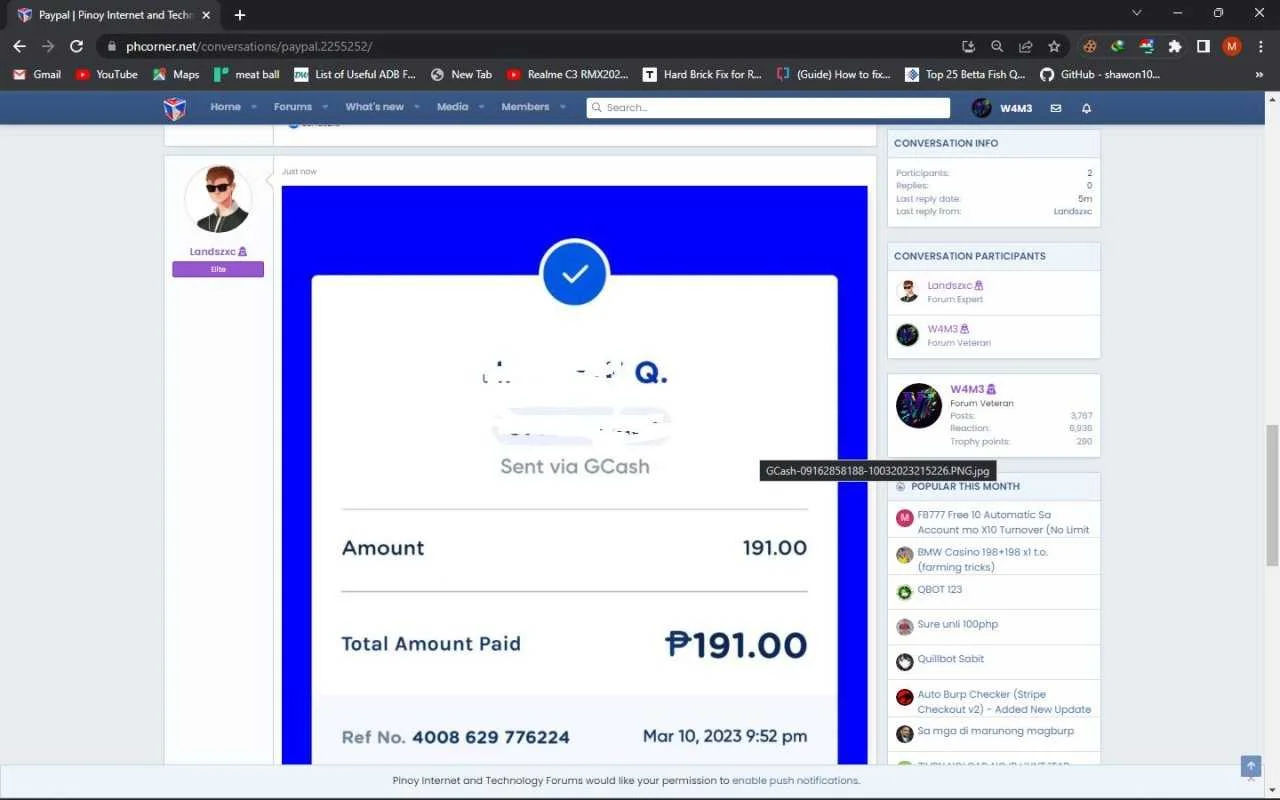Viewport: 1280px width, 800px height.
Task: Click the zoom magnifier icon in address bar
Action: (997, 46)
